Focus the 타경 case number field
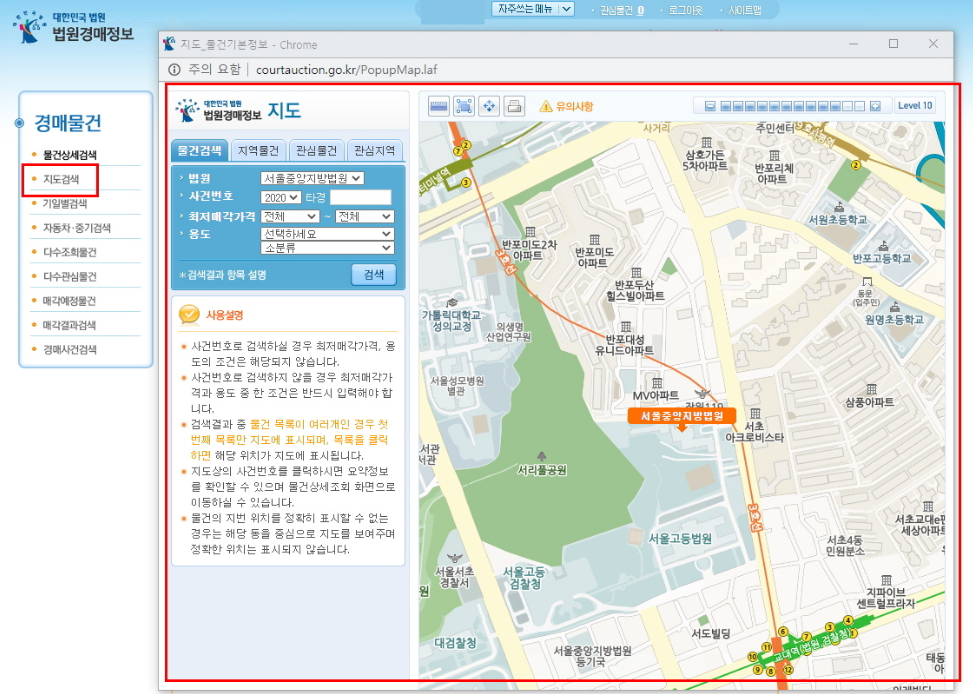The image size is (973, 694). (361, 197)
